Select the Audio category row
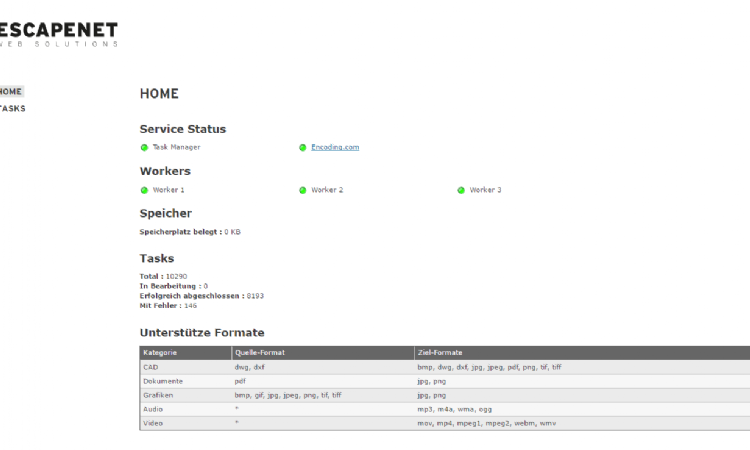750x450 pixels. tap(153, 409)
